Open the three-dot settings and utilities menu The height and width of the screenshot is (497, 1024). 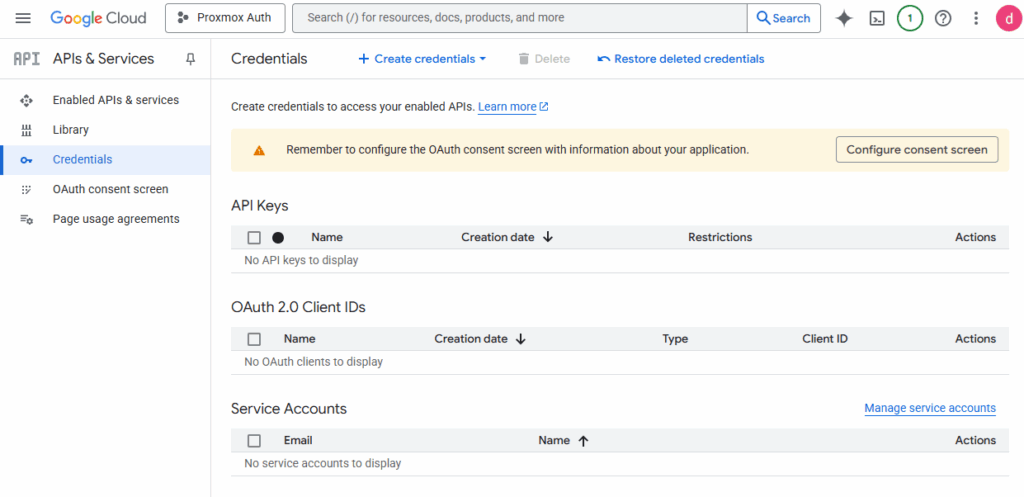coord(976,18)
